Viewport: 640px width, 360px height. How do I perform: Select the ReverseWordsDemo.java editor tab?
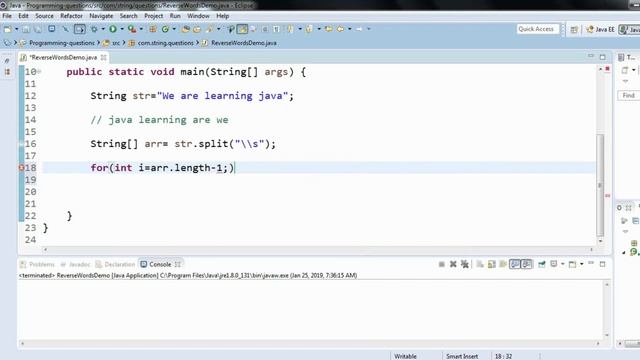[64, 58]
